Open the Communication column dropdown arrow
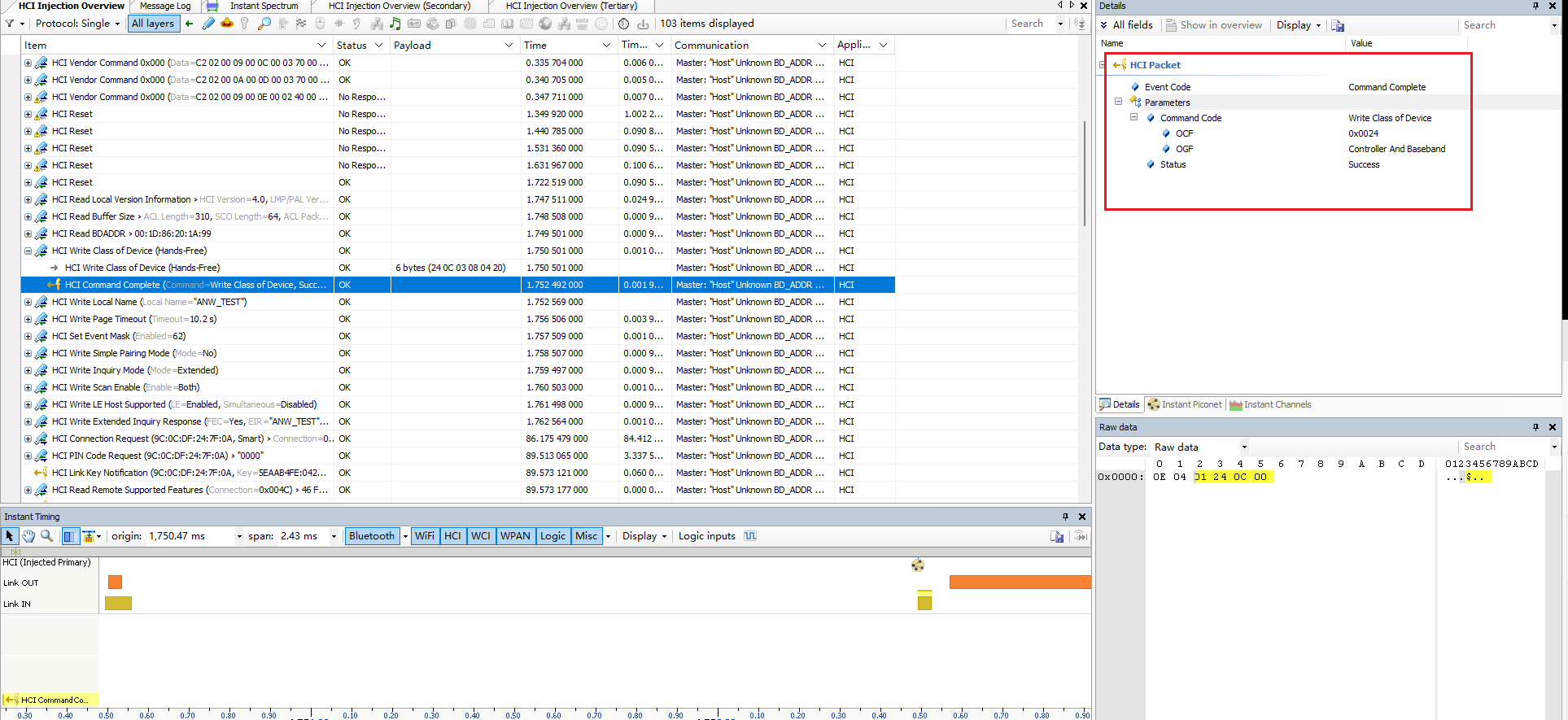 point(822,46)
